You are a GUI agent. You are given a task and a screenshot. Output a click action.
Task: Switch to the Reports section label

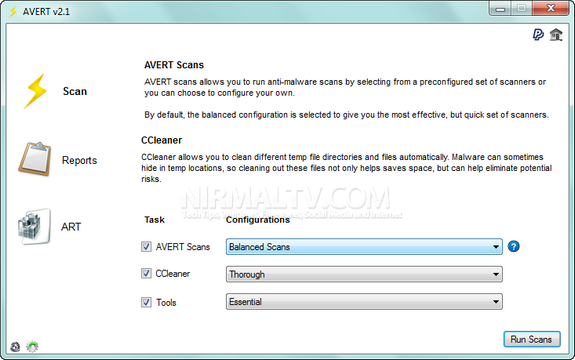[x=80, y=160]
